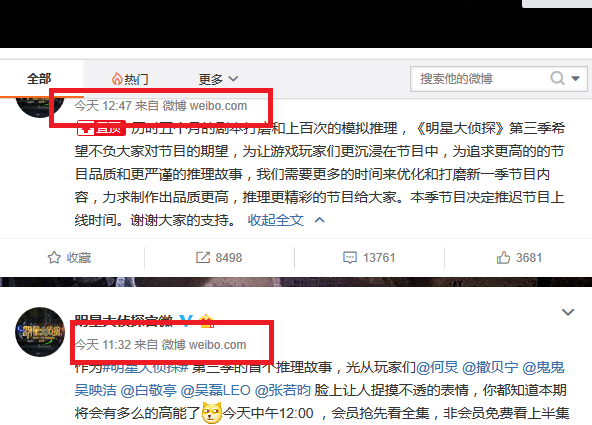Click the 明星大侦探 profile avatar thumbnail
This screenshot has height=425, width=592.
coord(40,332)
